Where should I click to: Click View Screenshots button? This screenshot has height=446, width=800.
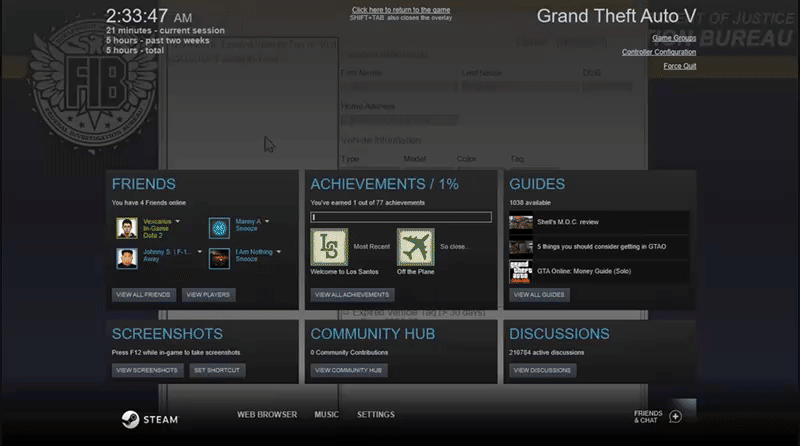coord(147,370)
